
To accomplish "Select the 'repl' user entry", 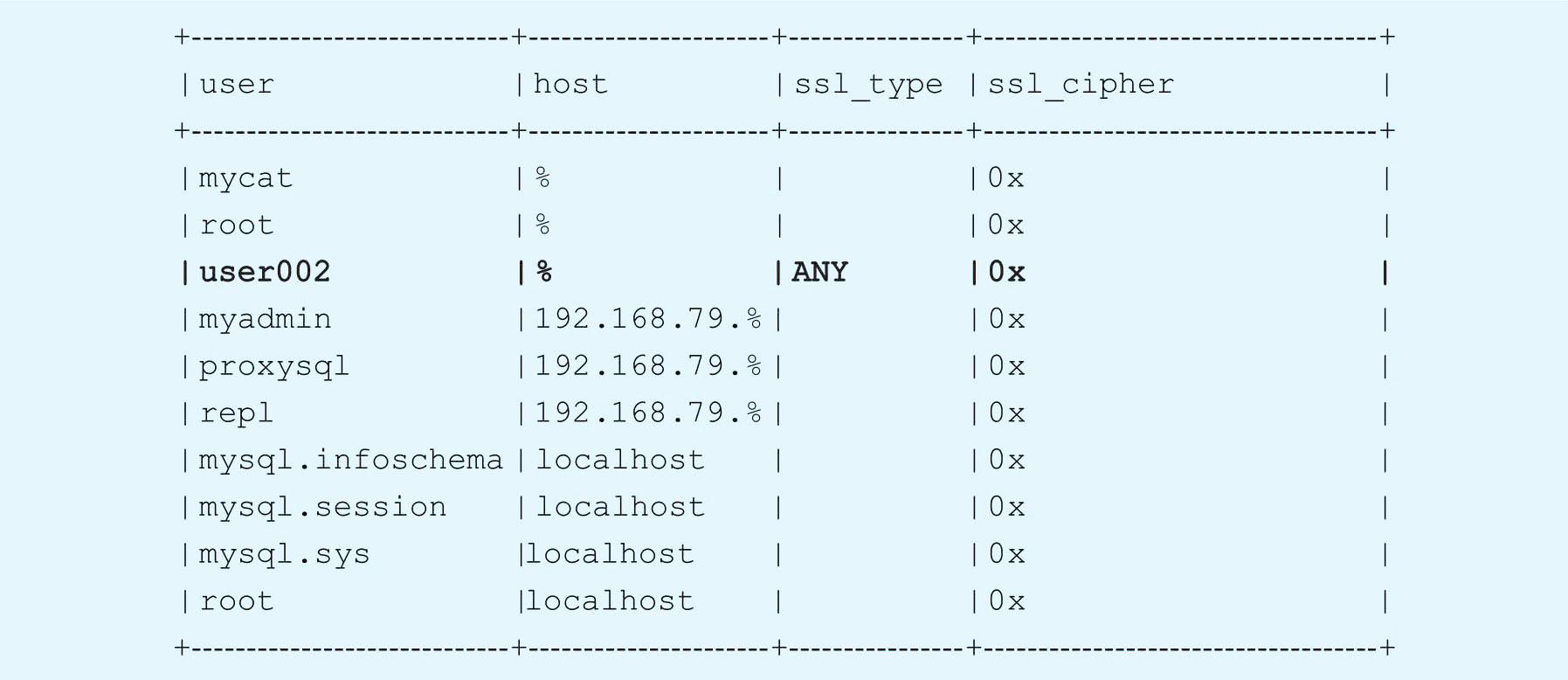I will click(237, 413).
